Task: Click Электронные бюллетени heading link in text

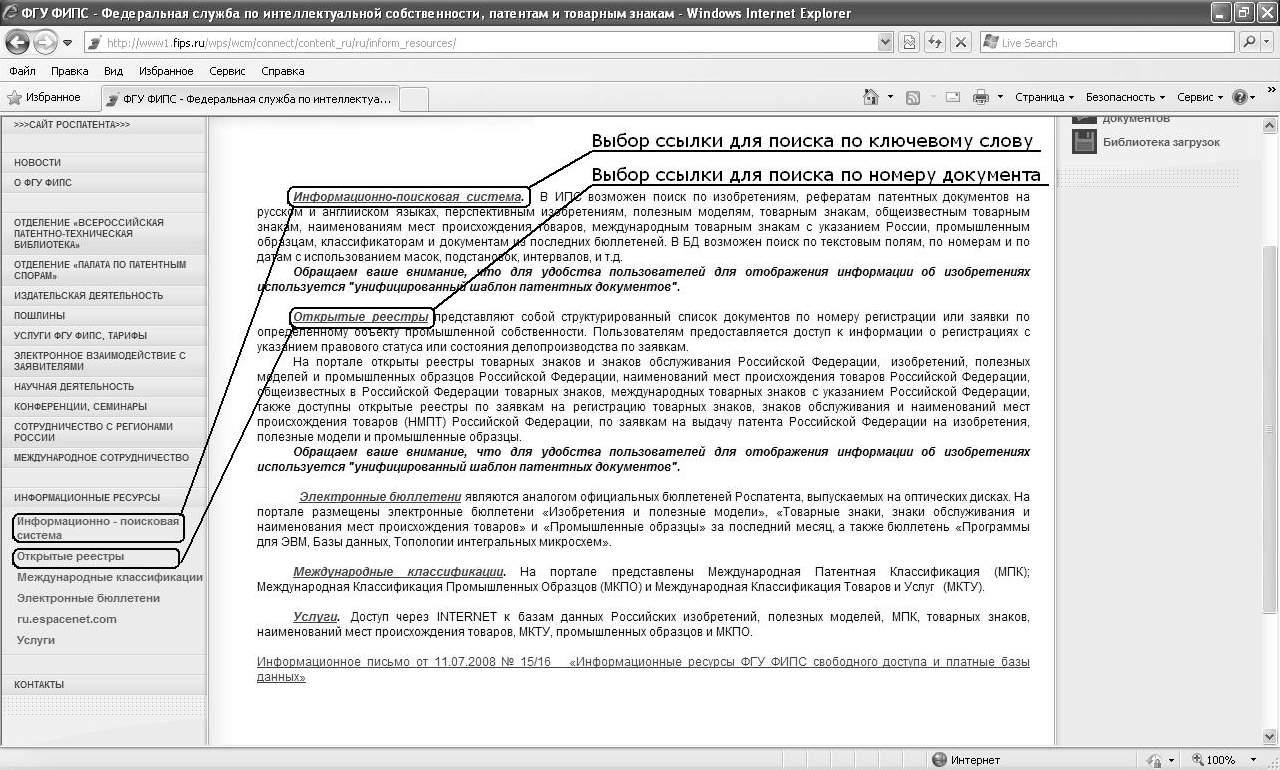Action: click(x=380, y=496)
